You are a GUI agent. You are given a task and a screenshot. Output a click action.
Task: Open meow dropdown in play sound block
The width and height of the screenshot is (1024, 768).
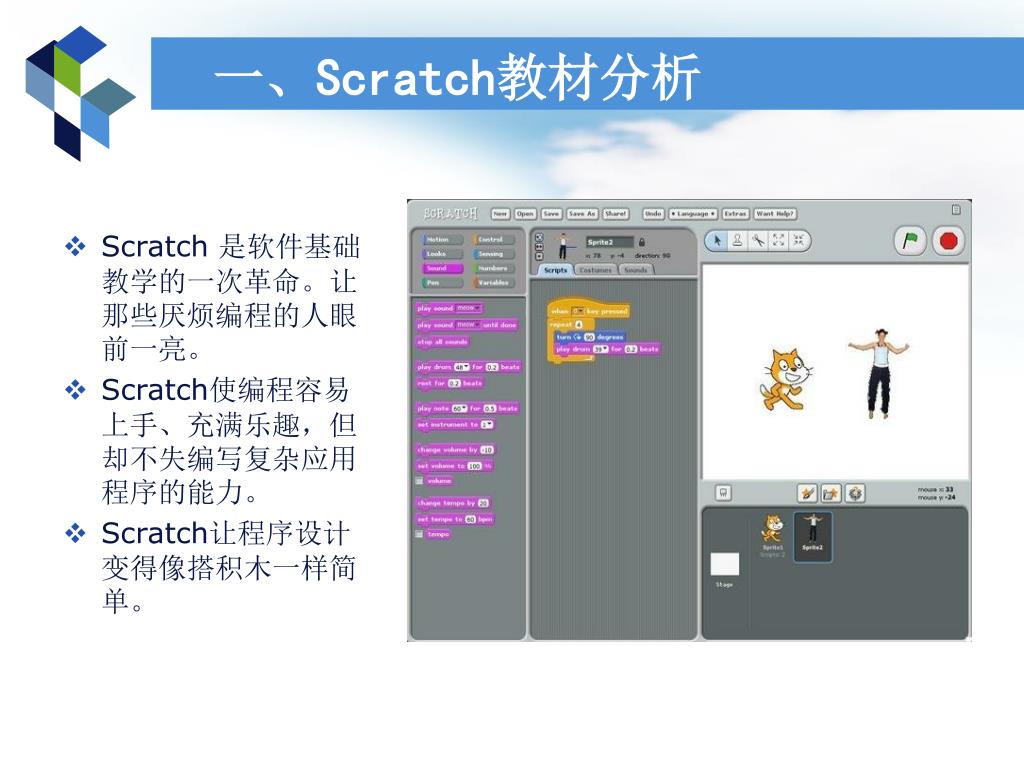coord(468,308)
